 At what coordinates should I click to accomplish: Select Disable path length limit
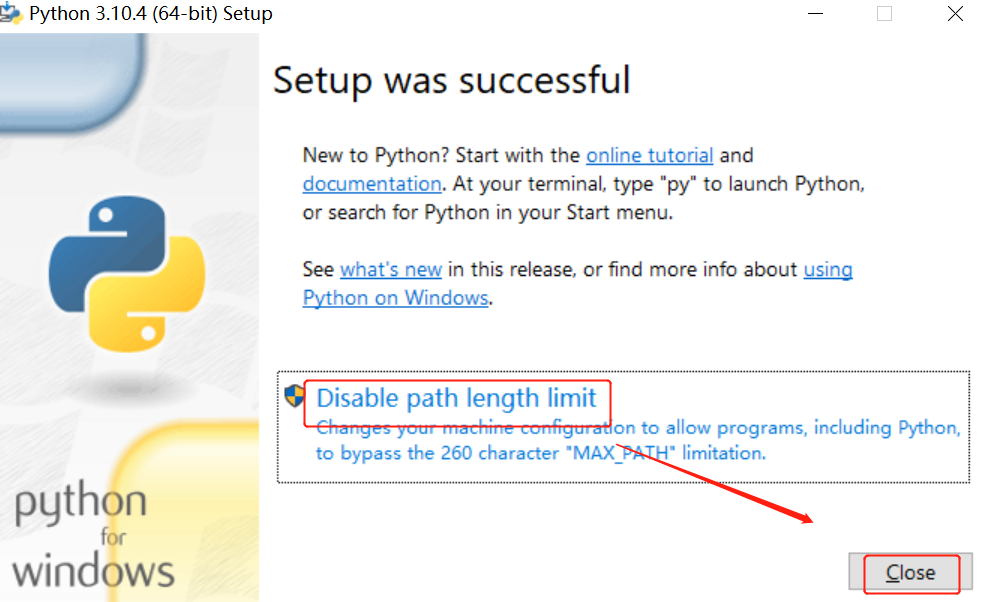456,398
